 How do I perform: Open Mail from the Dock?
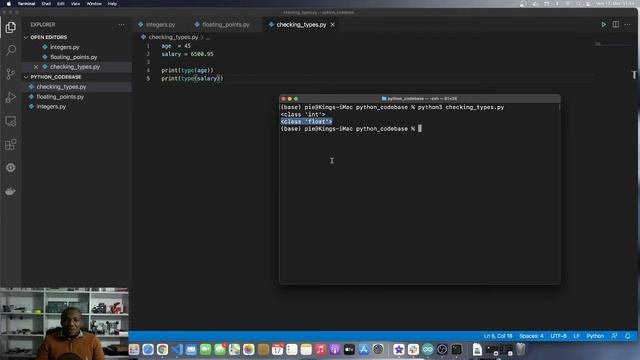pos(191,349)
